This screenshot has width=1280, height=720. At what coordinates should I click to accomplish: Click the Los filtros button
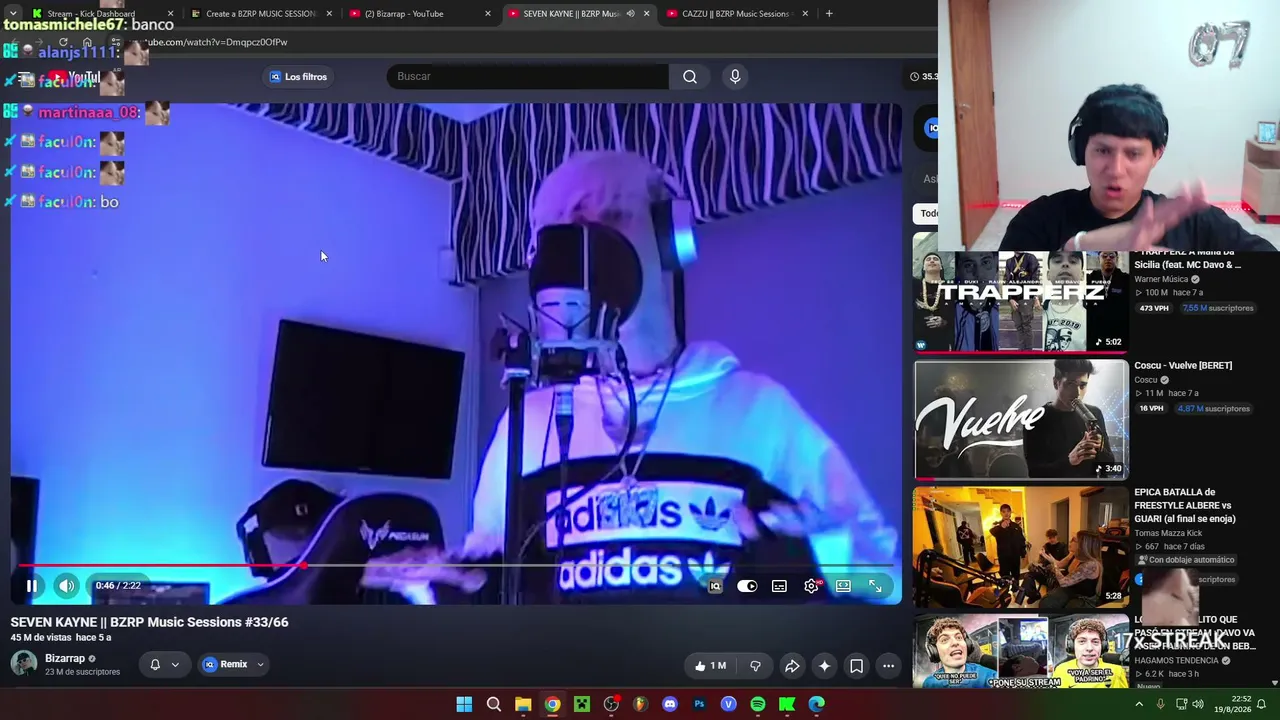tap(298, 77)
